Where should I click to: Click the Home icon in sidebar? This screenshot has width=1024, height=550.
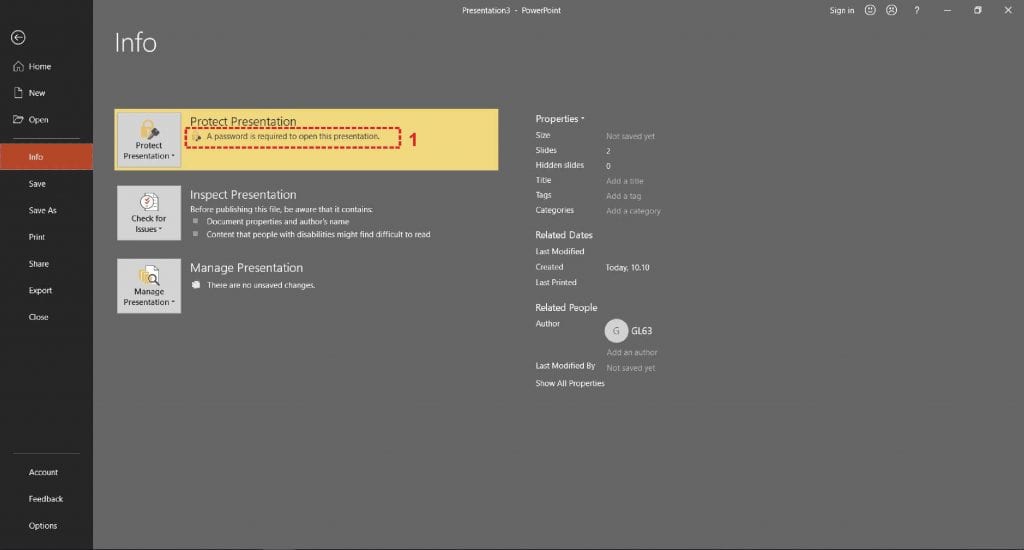point(18,67)
